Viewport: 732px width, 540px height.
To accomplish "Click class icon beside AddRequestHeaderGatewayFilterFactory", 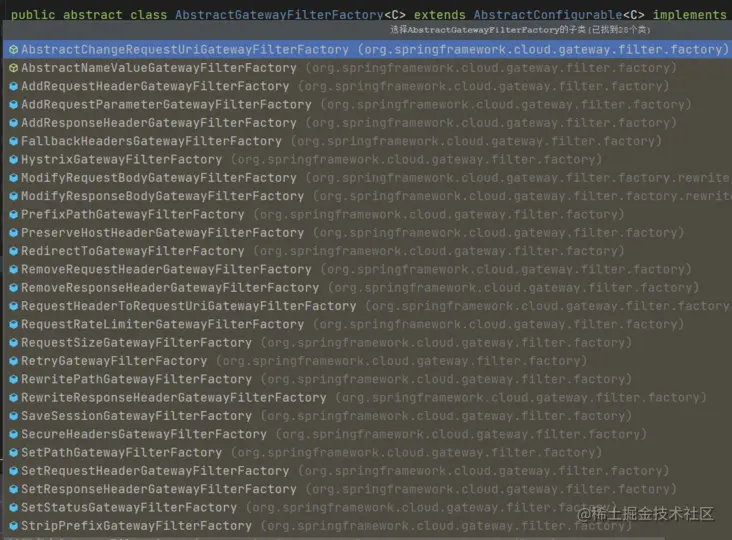I will (14, 86).
